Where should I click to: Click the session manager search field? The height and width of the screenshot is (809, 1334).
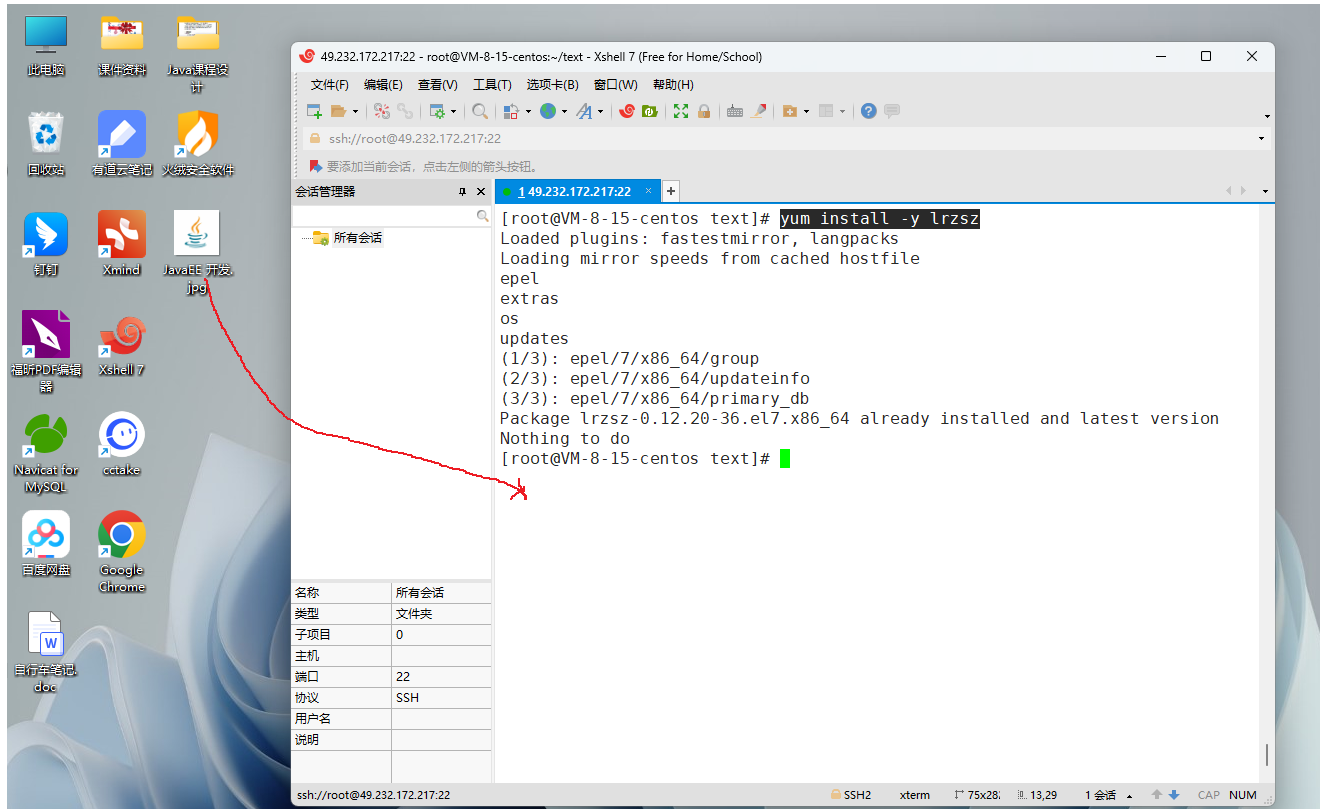(392, 216)
